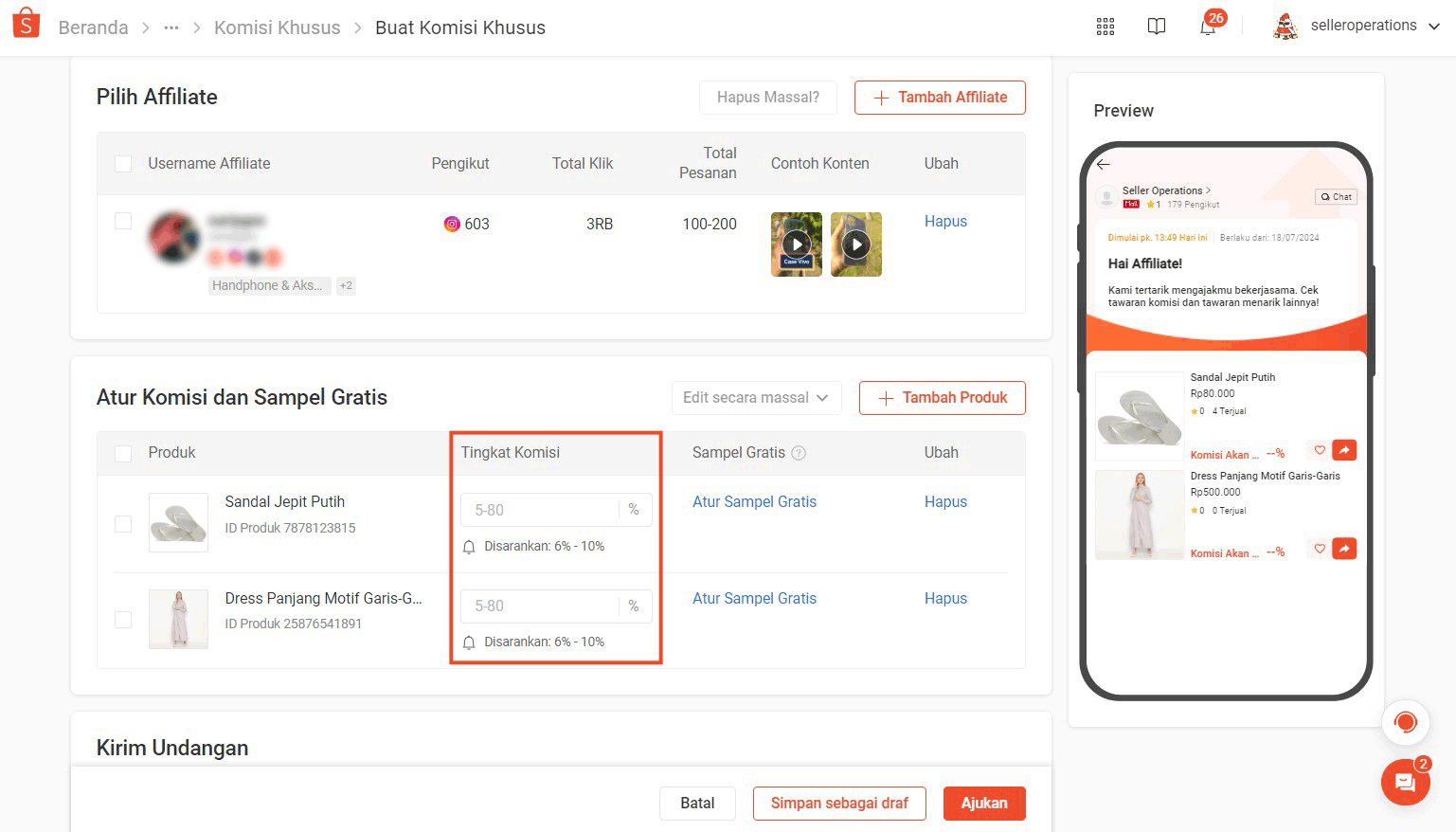Select the Dress Panjang Motif product checkbox
This screenshot has width=1456, height=832.
point(123,619)
